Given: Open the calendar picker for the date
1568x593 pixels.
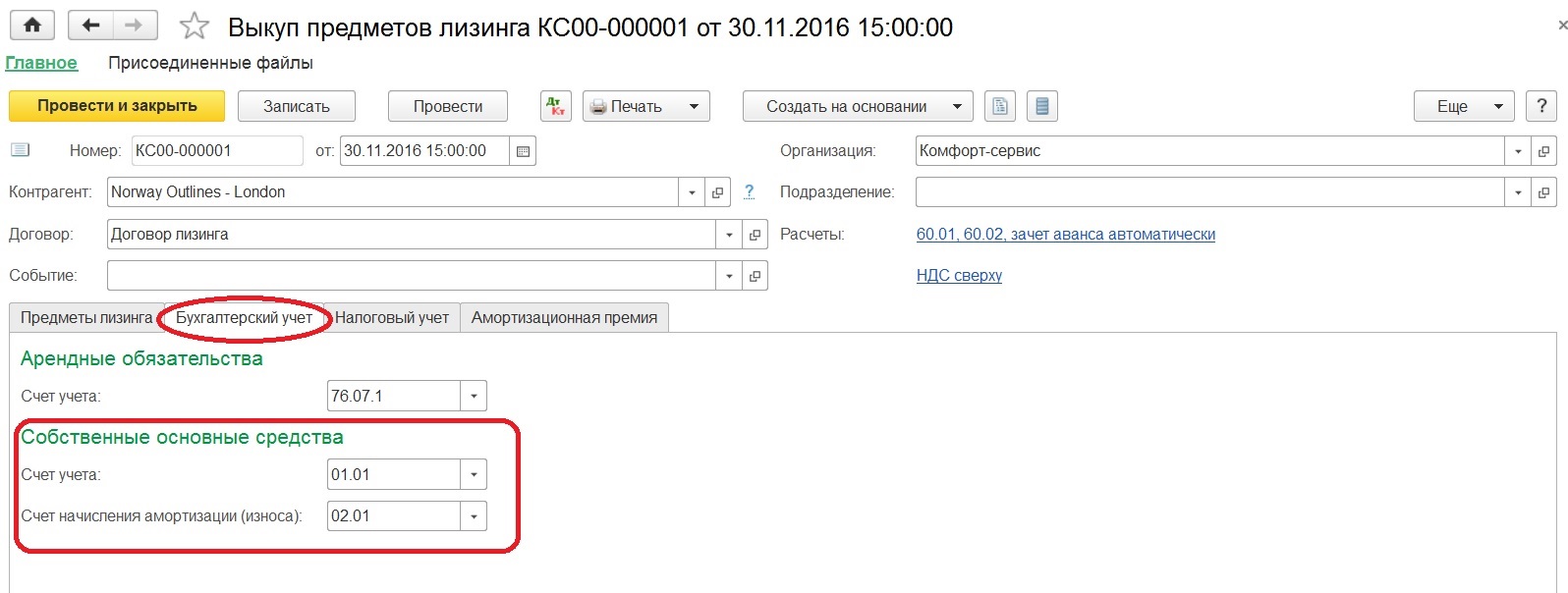Looking at the screenshot, I should click(523, 151).
